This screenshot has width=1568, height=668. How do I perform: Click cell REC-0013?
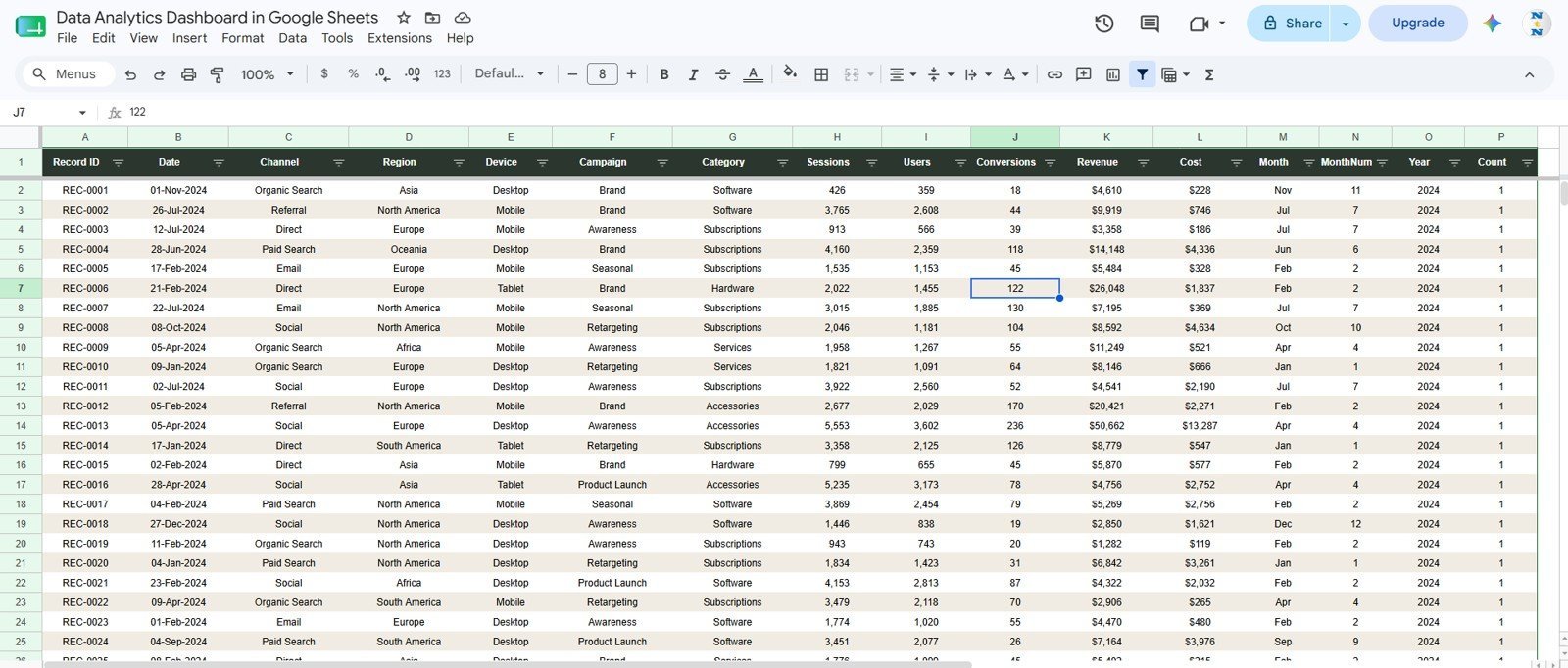coord(85,426)
